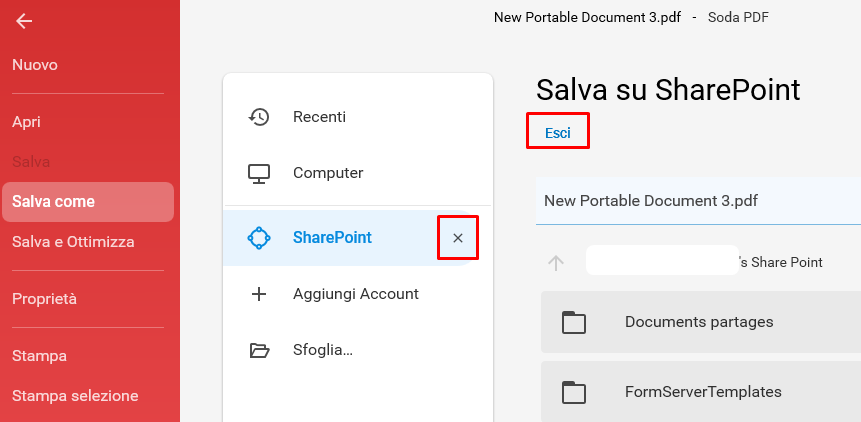Click the Share Point breadcrumb path
Screen dimensions: 861x422
tap(705, 262)
